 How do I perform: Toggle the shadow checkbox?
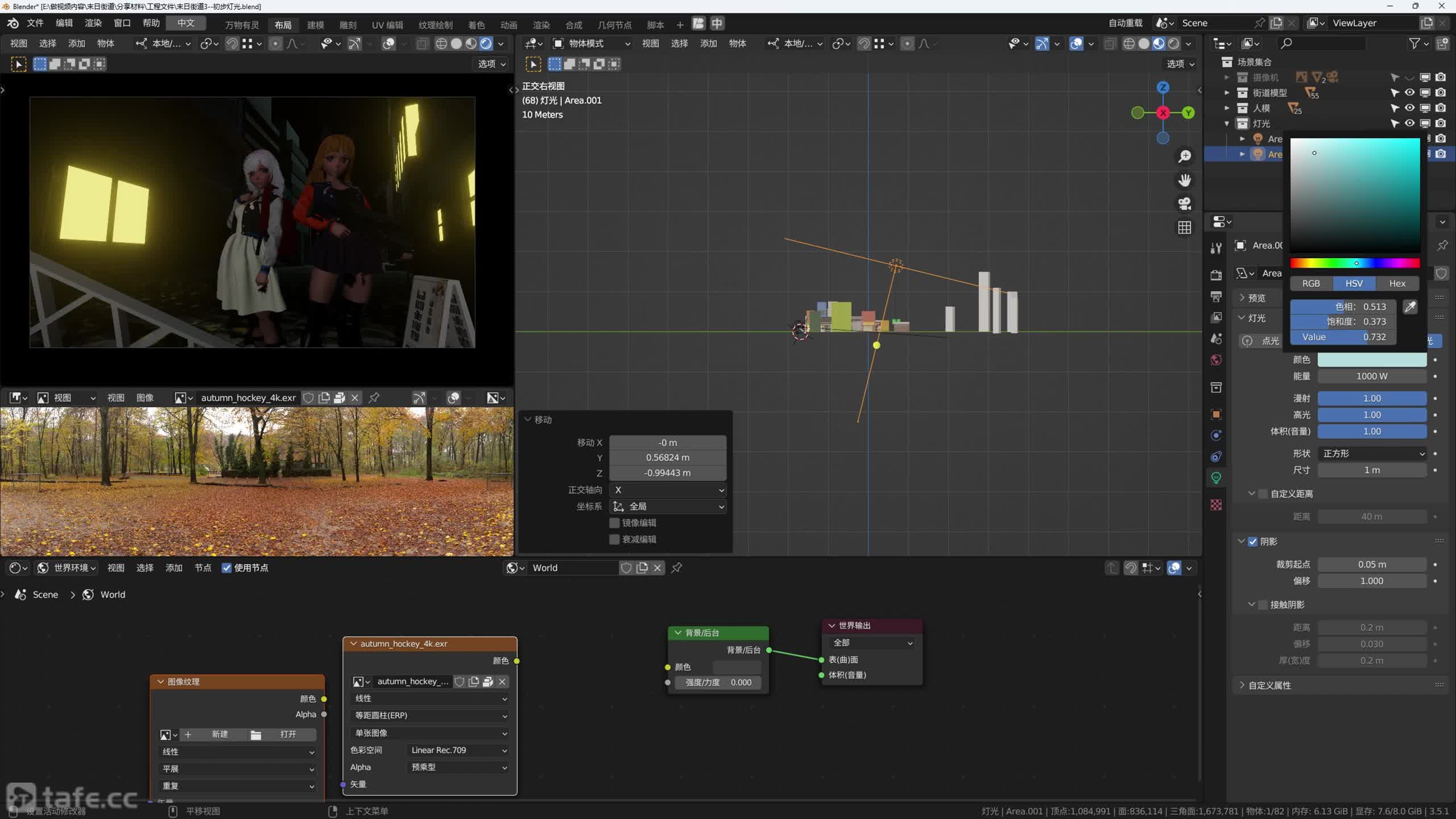click(x=1253, y=541)
